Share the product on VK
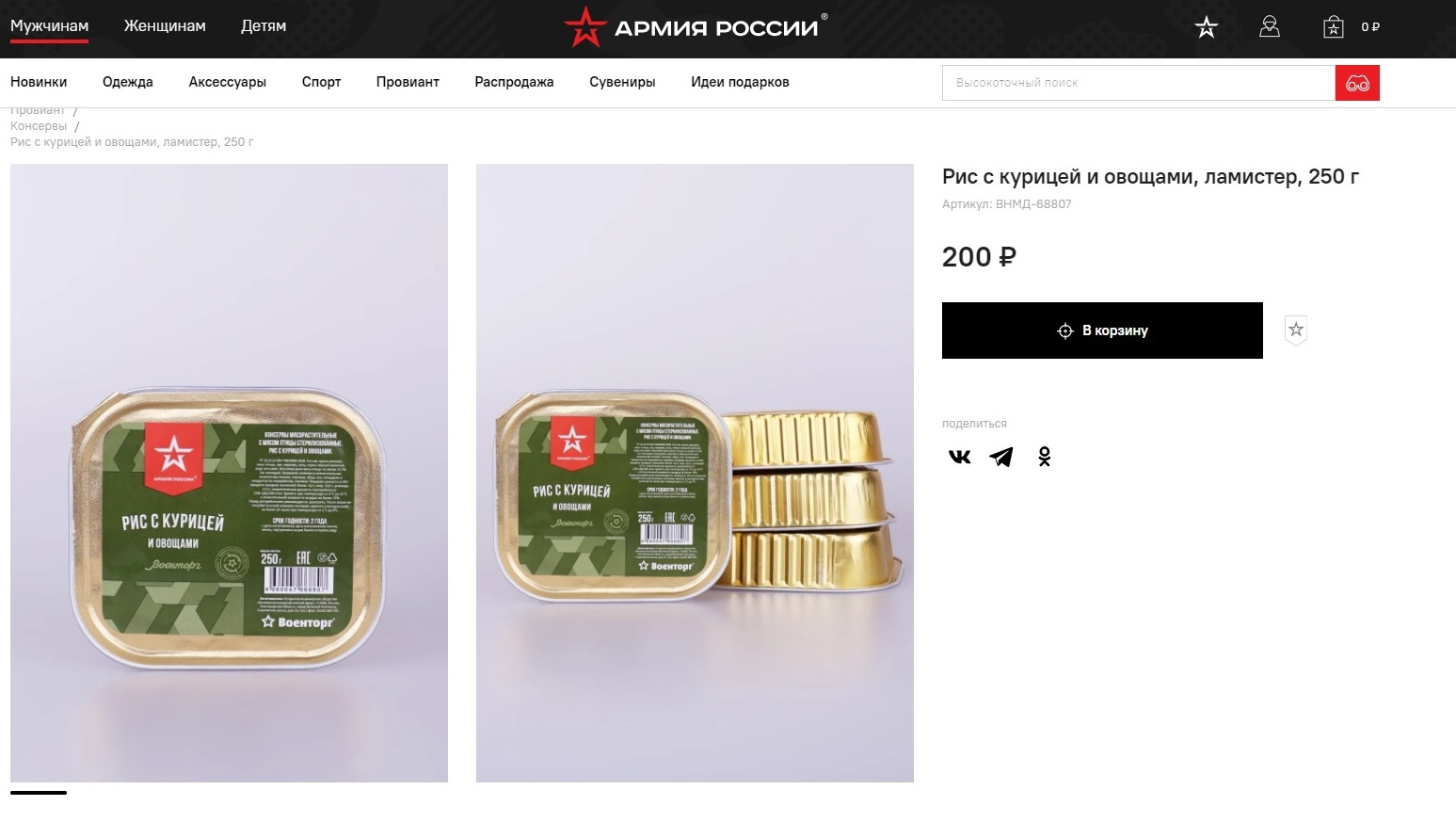The image size is (1456, 822). tap(960, 457)
